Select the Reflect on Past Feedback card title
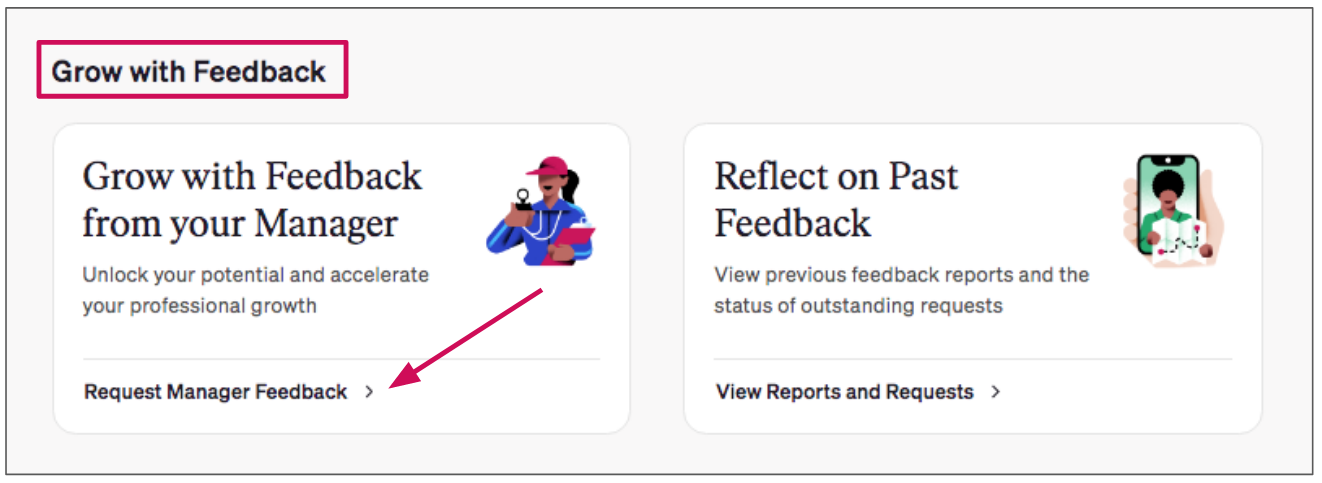The image size is (1322, 483). click(x=836, y=200)
